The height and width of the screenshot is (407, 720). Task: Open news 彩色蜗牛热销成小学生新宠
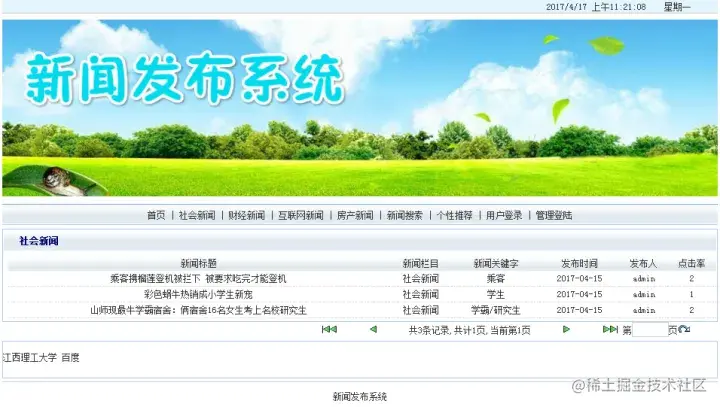point(198,294)
